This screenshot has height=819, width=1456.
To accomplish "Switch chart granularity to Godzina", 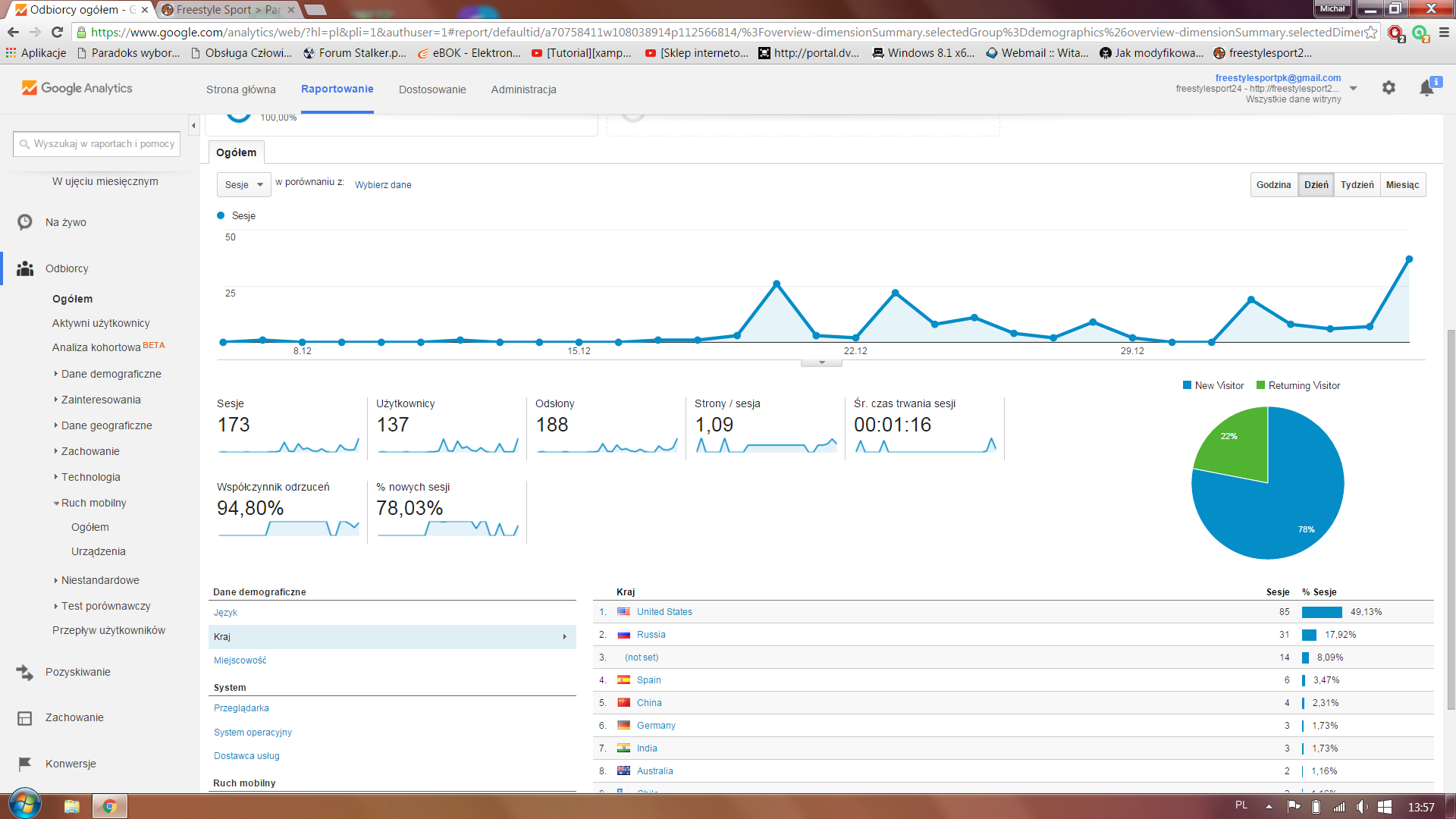I will coord(1273,185).
